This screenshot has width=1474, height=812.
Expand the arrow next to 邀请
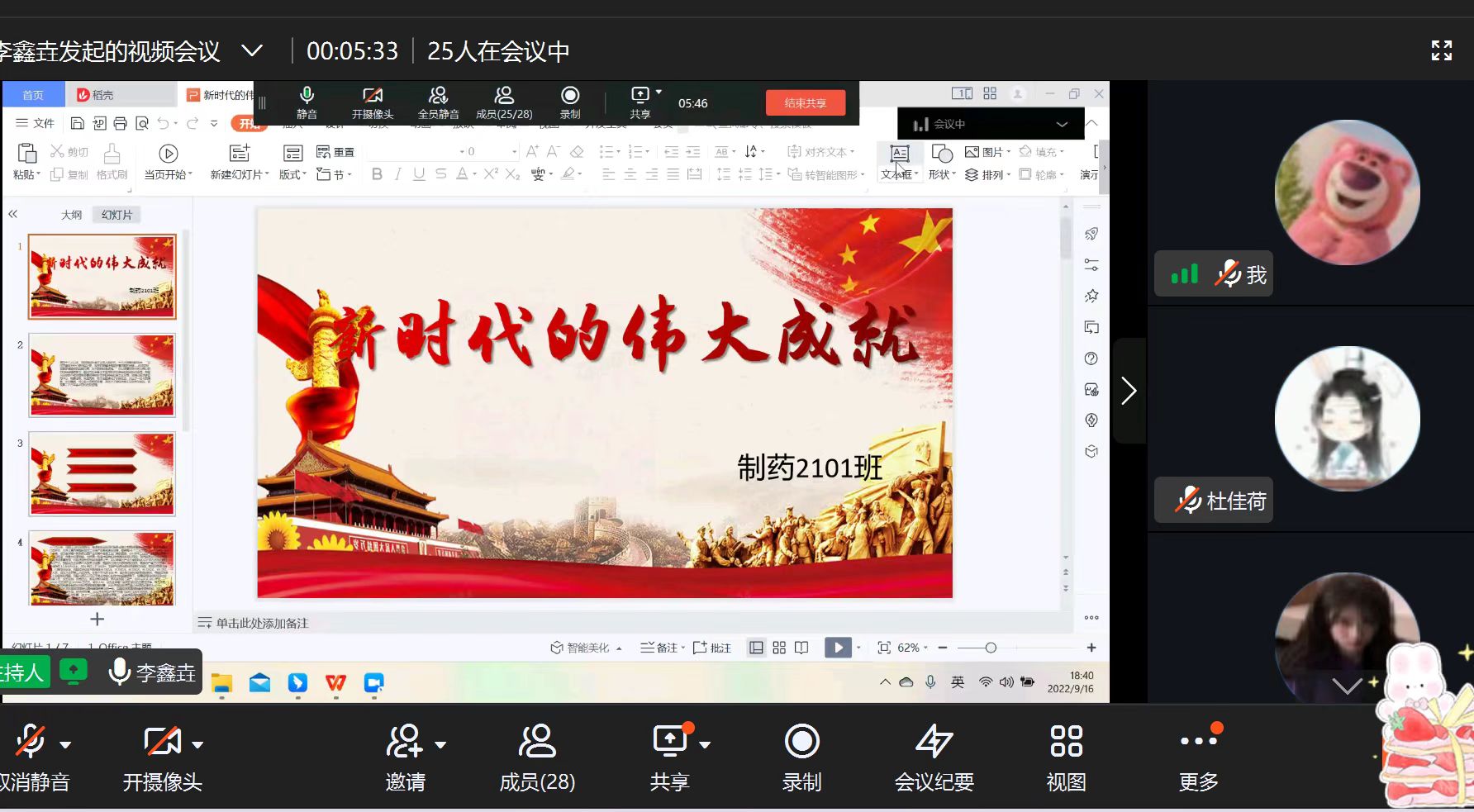click(440, 744)
